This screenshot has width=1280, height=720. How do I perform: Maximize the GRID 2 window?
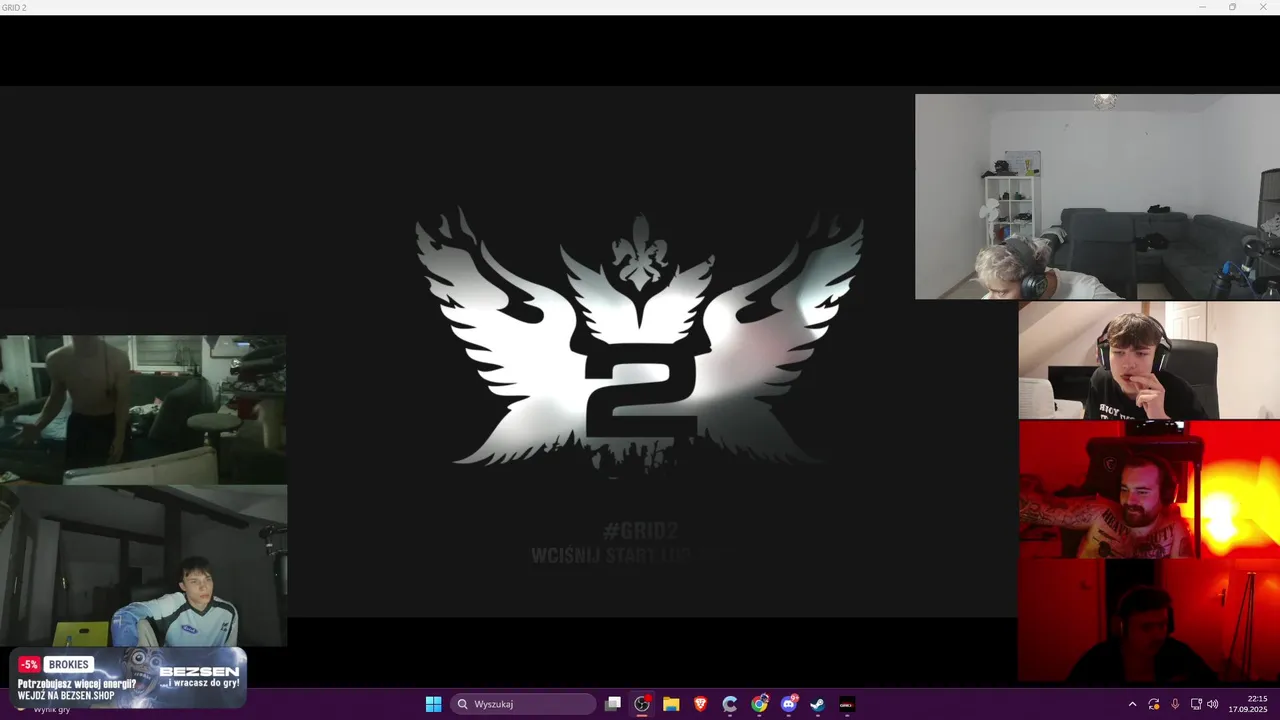(1232, 7)
